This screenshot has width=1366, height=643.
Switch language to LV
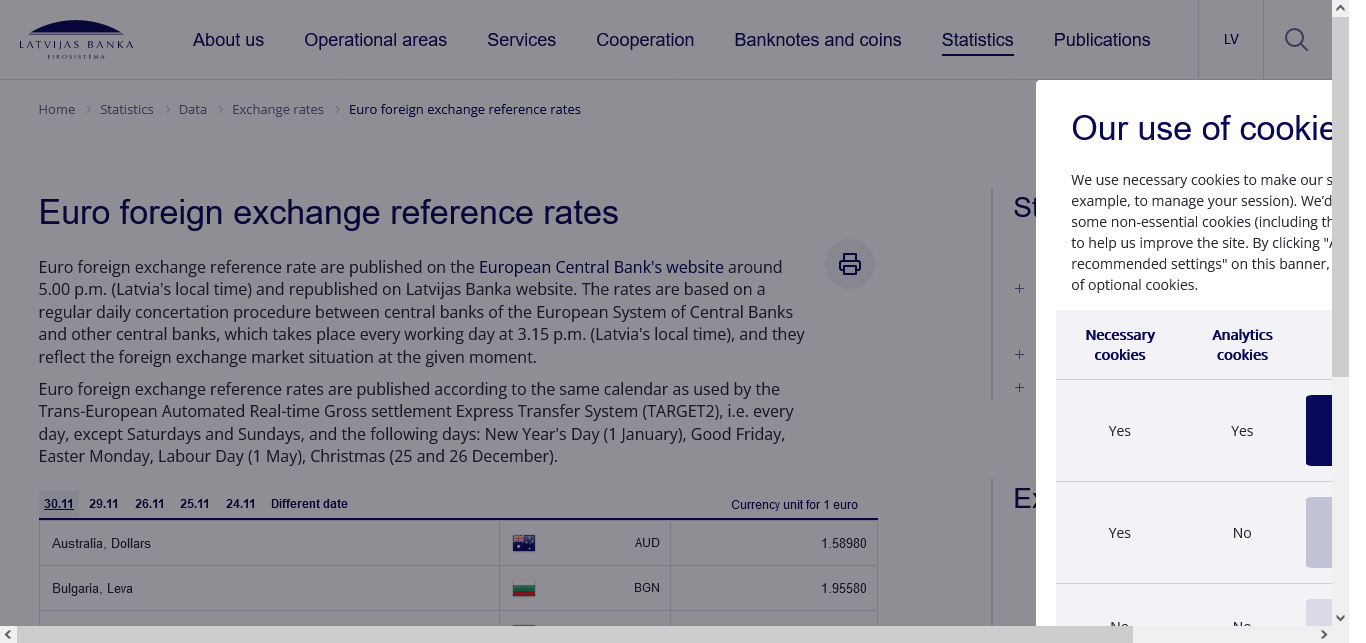tap(1231, 40)
